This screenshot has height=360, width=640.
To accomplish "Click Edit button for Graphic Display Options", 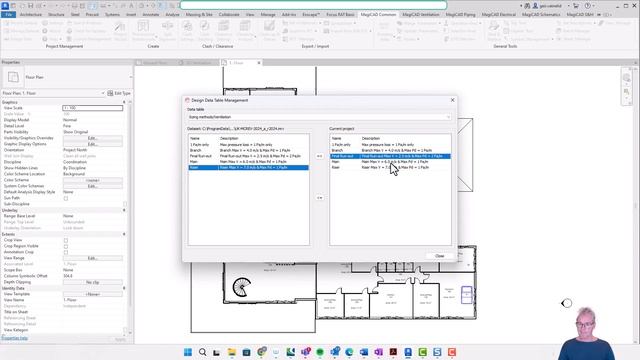I will (x=93, y=144).
